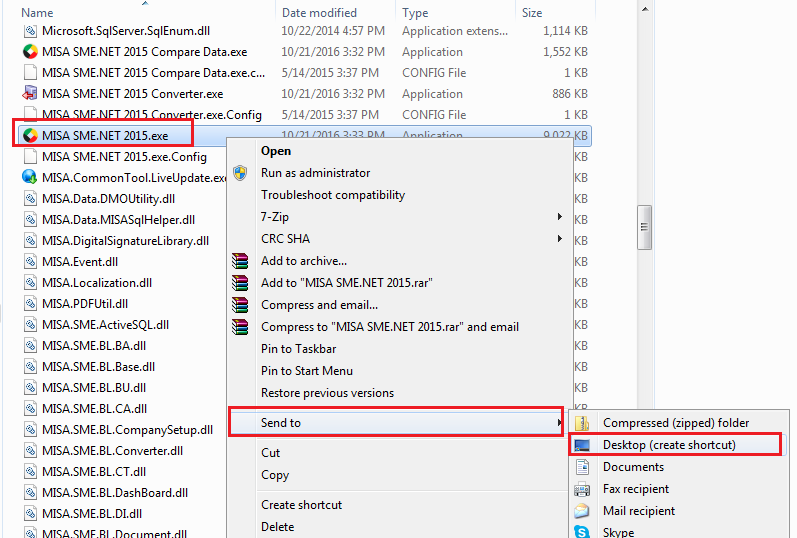Click the MISA.SME.BL.CT.dll file icon
Viewport: 797px width, 538px height.
pyautogui.click(x=30, y=471)
